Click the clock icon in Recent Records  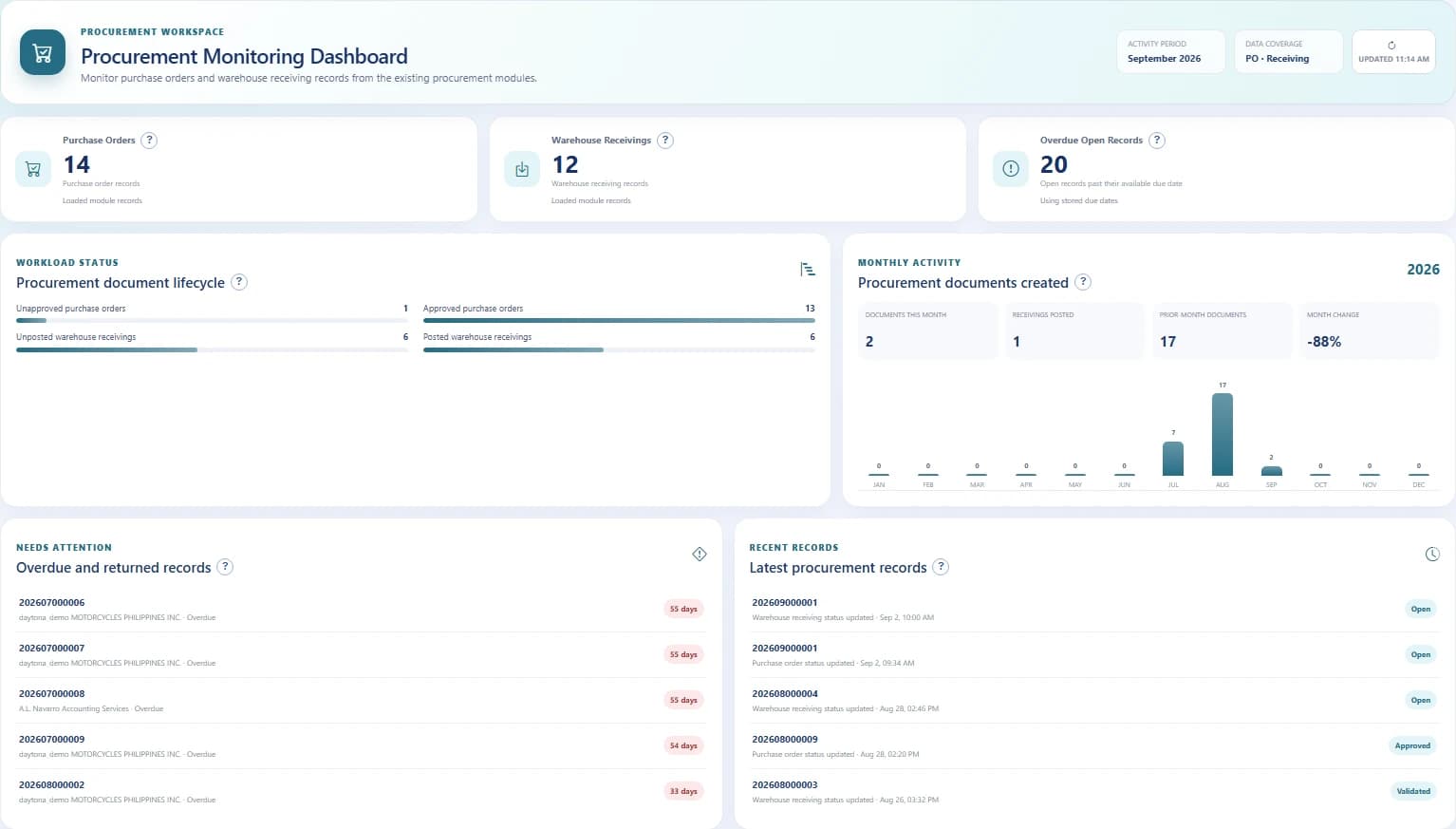pos(1432,554)
